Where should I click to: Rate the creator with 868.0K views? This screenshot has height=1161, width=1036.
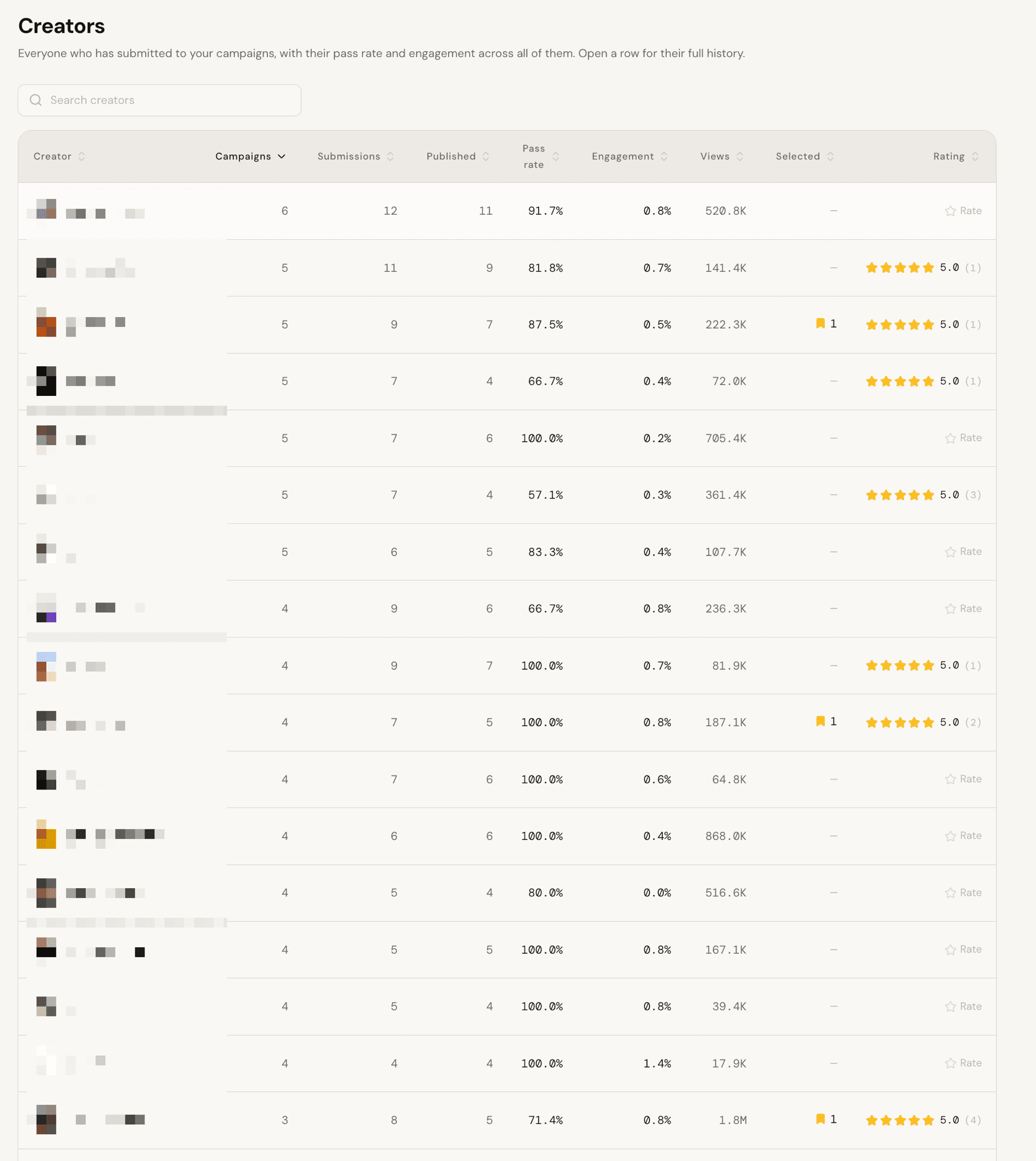[963, 835]
